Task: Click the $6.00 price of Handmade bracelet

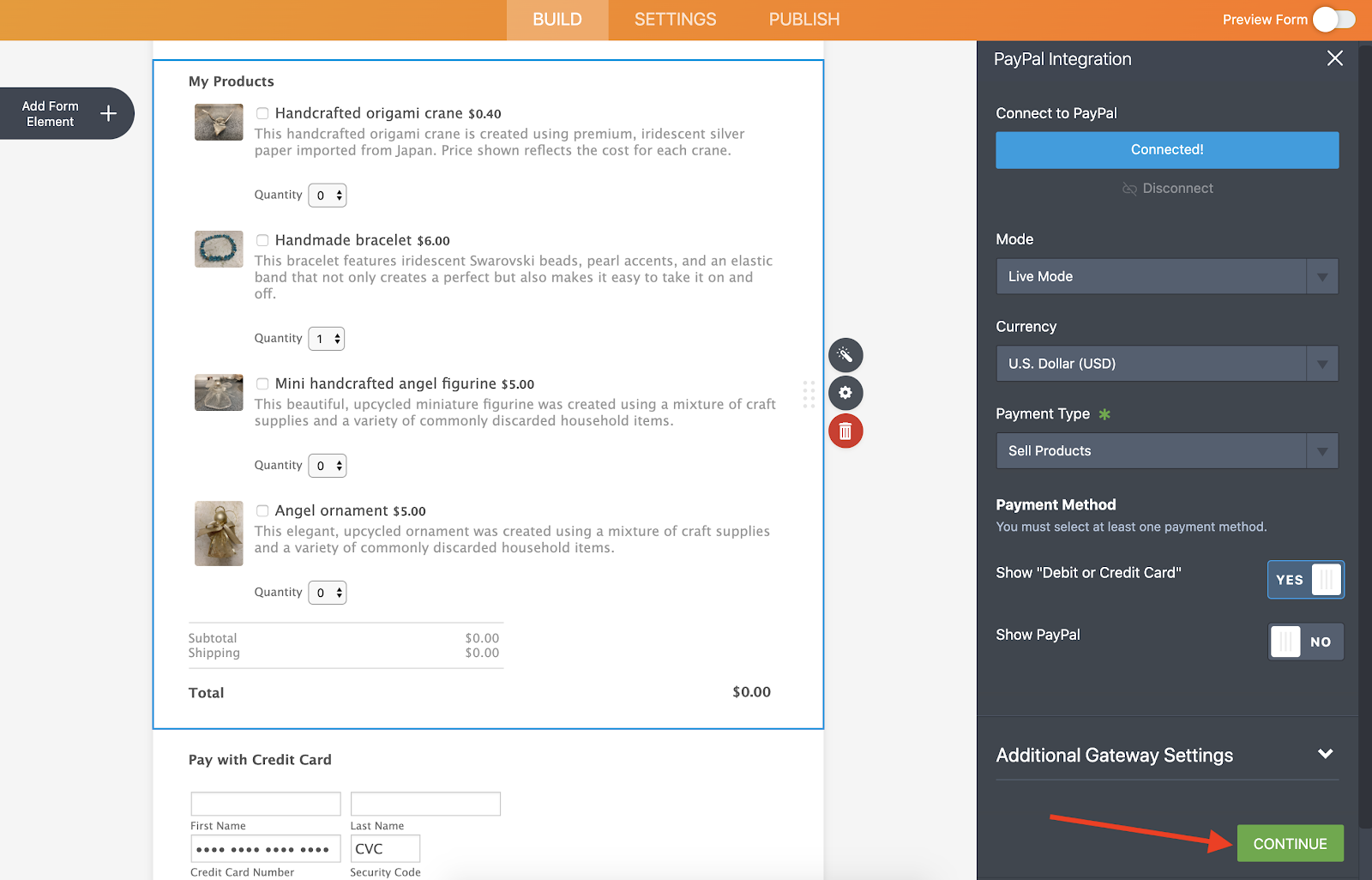Action: 433,241
